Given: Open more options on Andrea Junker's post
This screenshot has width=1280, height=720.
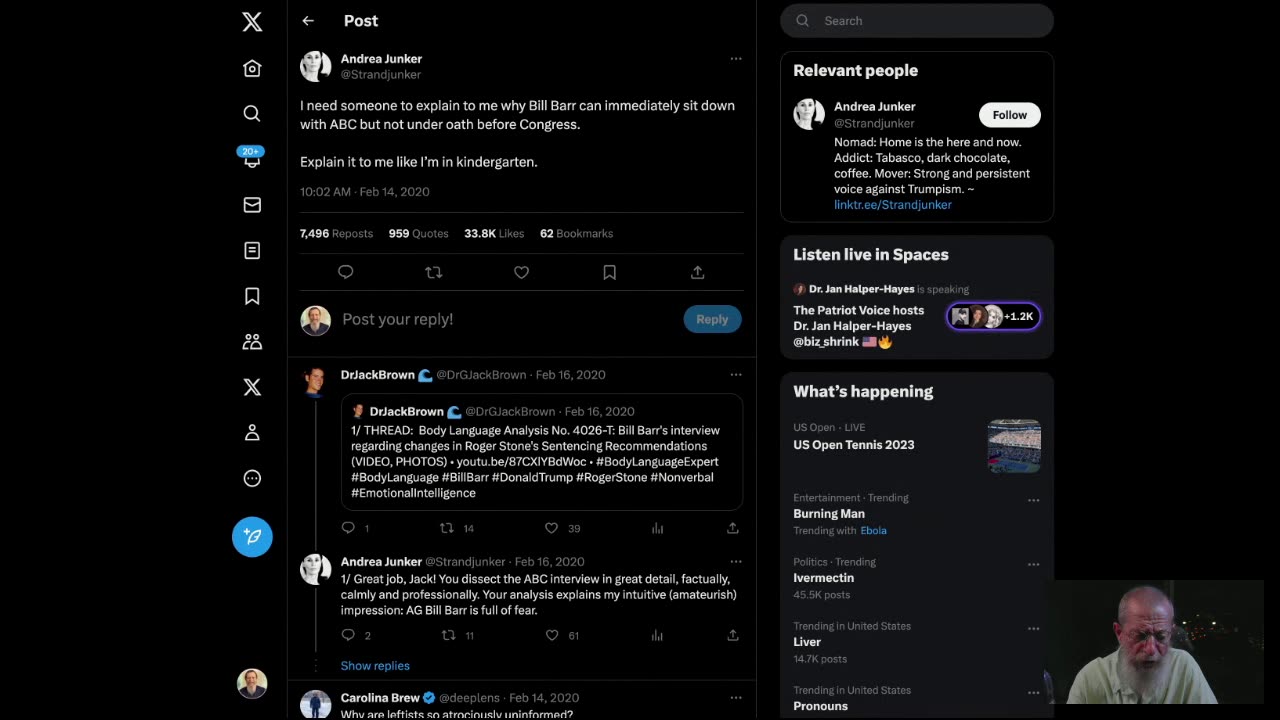Looking at the screenshot, I should point(736,59).
